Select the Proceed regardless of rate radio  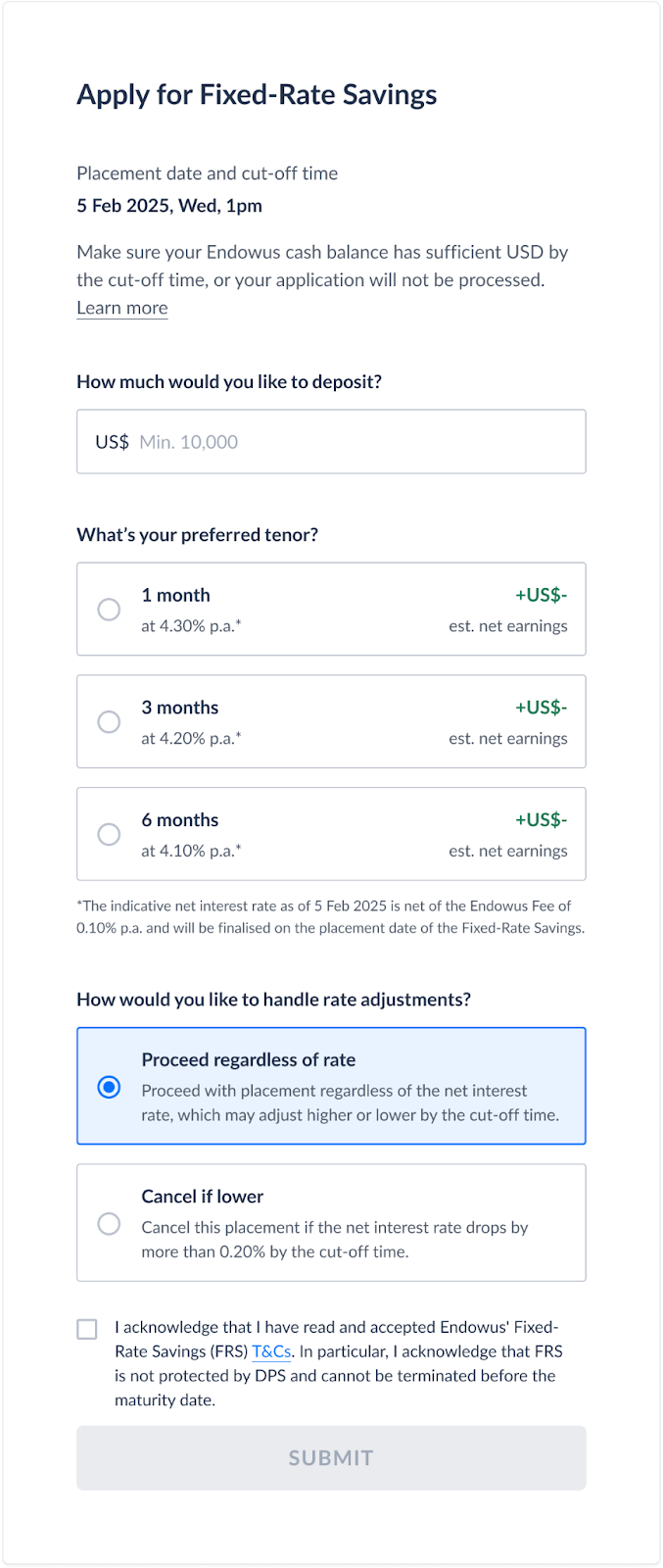coord(109,1087)
